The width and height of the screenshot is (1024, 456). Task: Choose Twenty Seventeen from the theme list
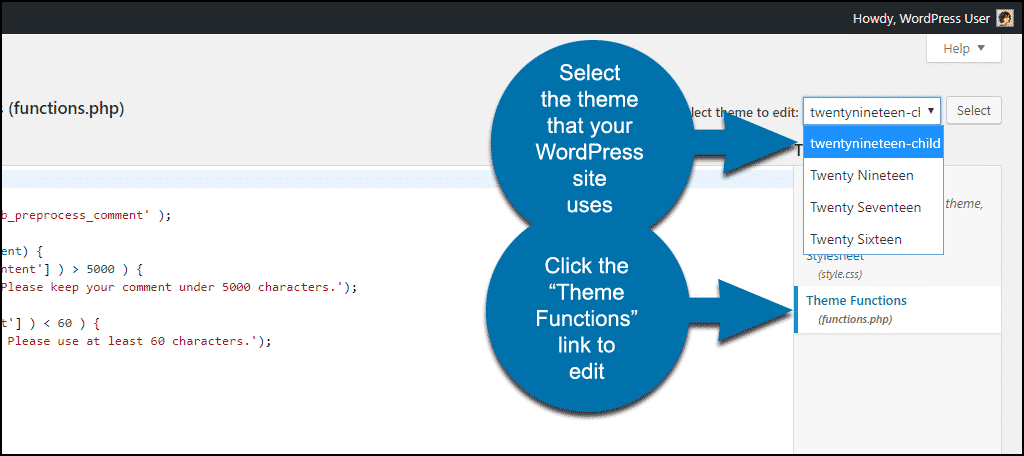[x=874, y=207]
